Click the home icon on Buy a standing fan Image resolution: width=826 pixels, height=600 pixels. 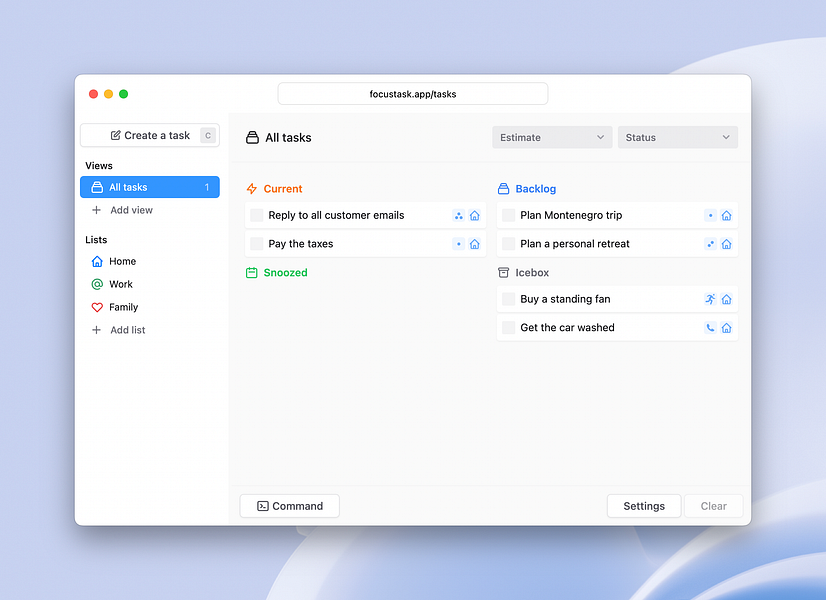coord(726,299)
